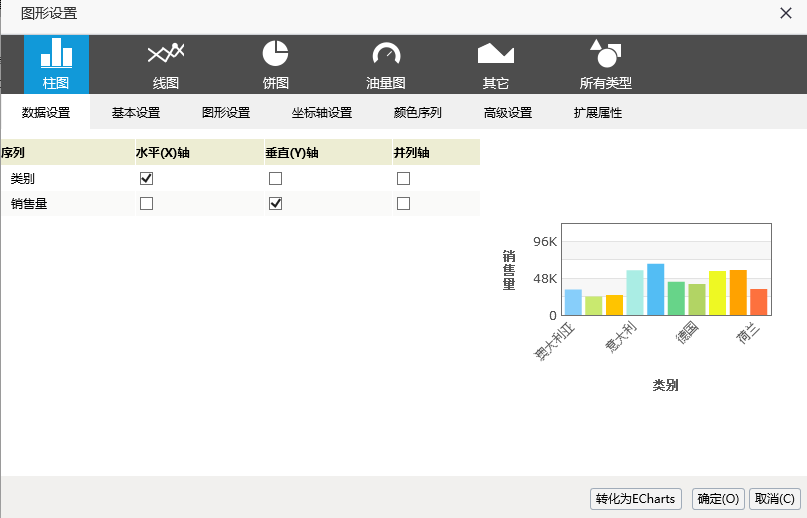This screenshot has height=518, width=807.
Task: Click the tallest blue bar in preview chart
Action: pos(655,289)
